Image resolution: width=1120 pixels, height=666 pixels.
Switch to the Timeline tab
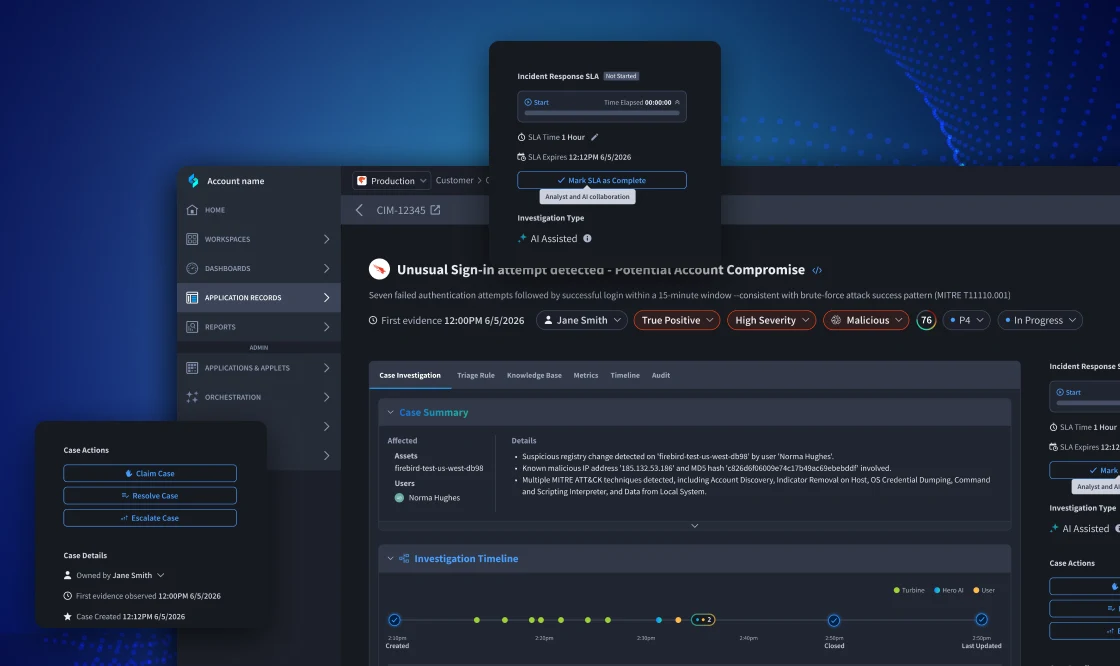[625, 375]
